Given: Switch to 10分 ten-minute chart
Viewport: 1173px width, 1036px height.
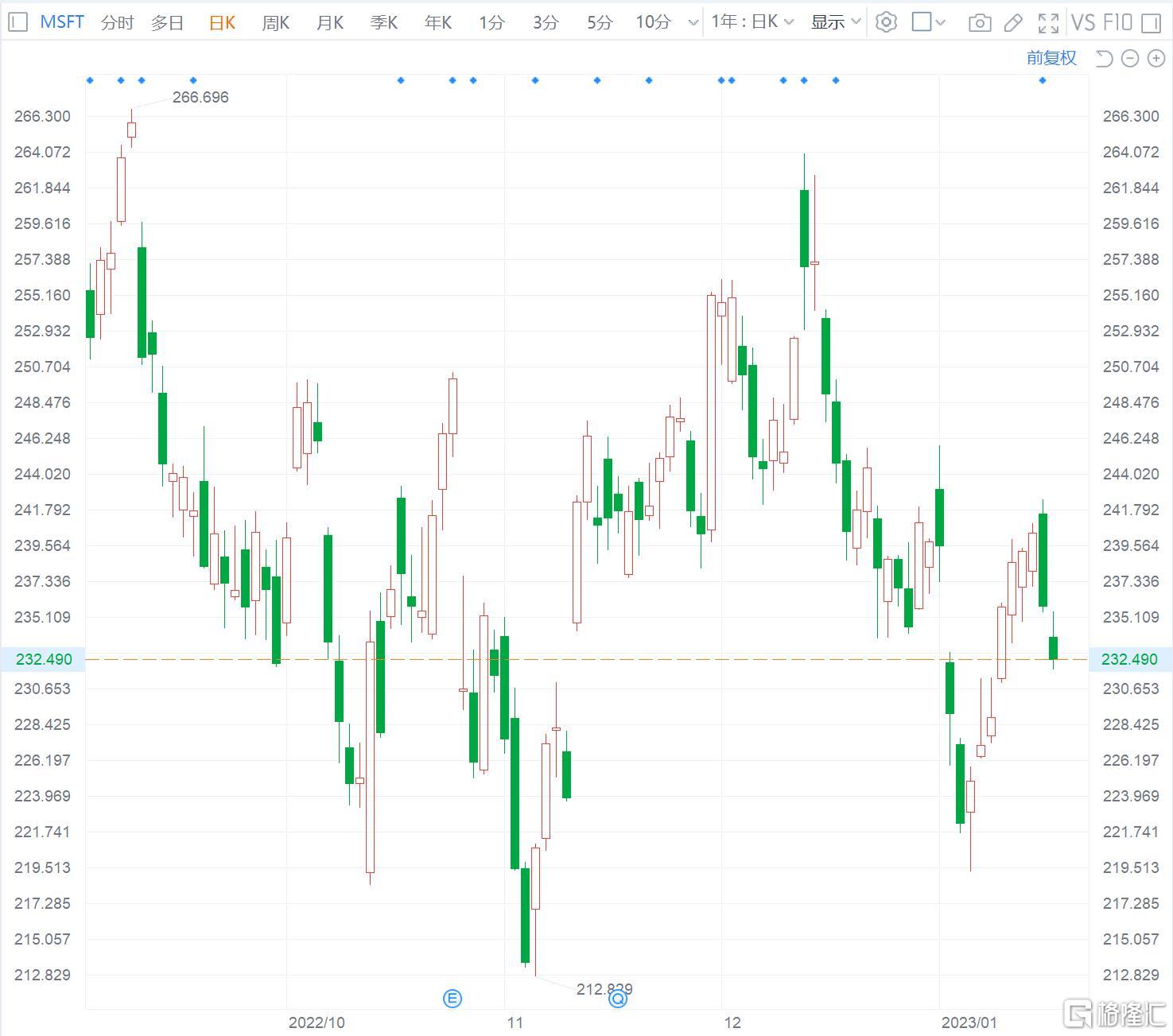Looking at the screenshot, I should pyautogui.click(x=653, y=22).
